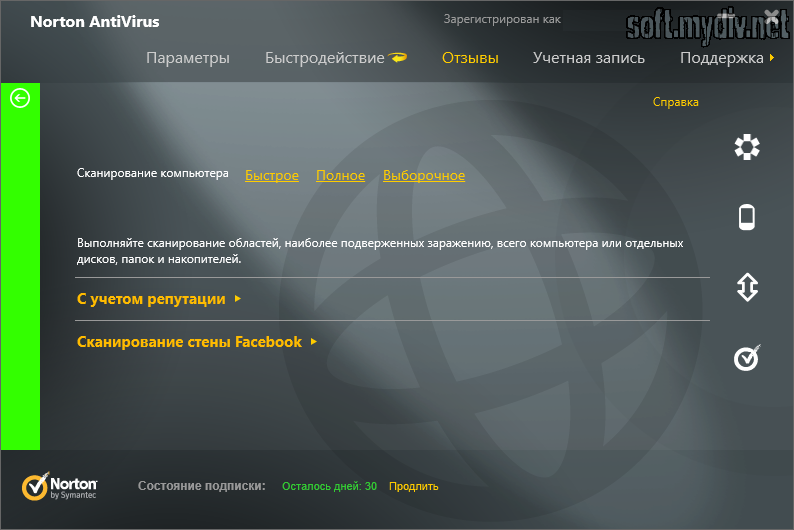Image resolution: width=794 pixels, height=530 pixels.
Task: Click the up-down arrows network icon
Action: click(747, 288)
